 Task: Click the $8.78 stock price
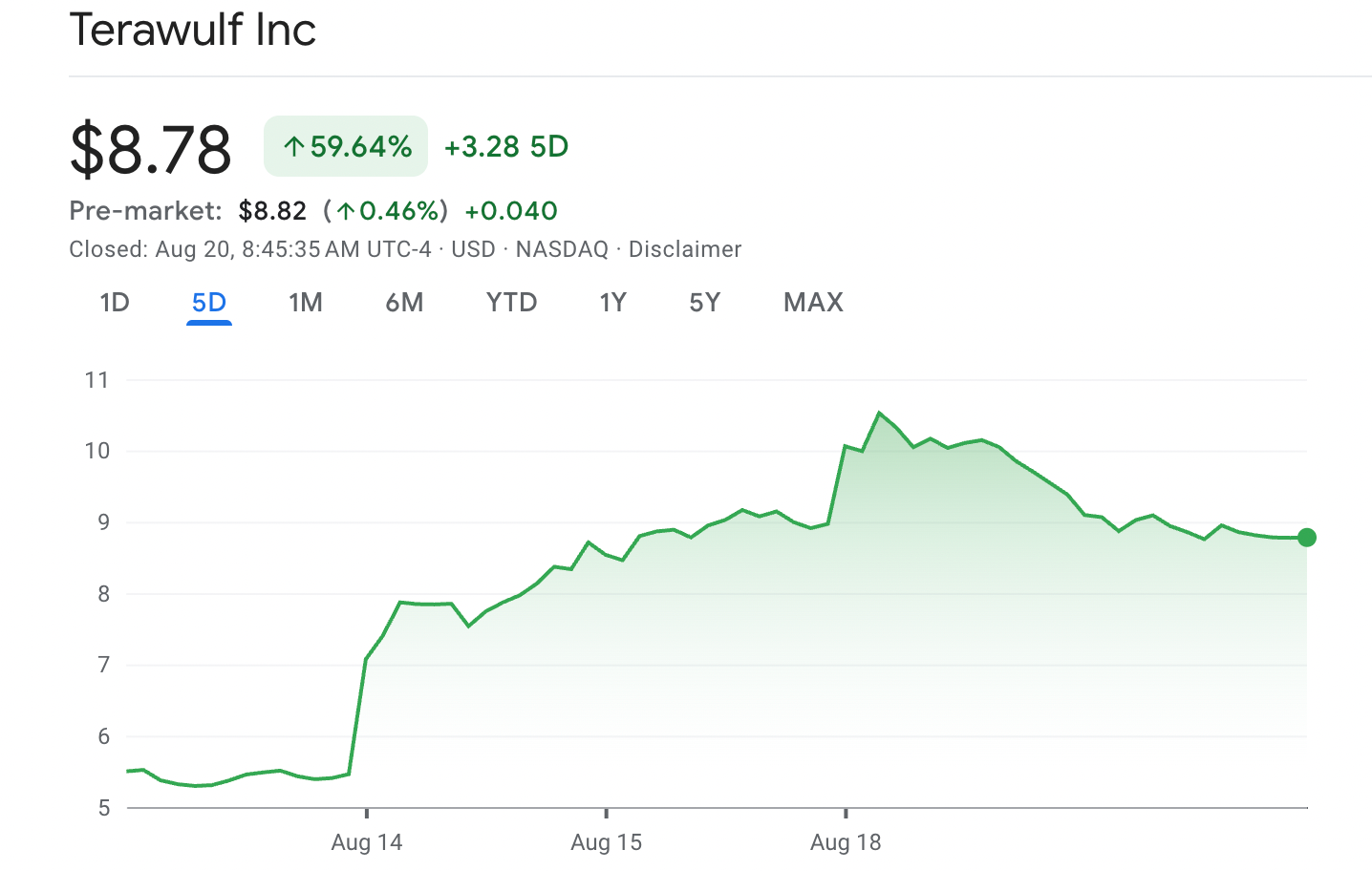(150, 145)
